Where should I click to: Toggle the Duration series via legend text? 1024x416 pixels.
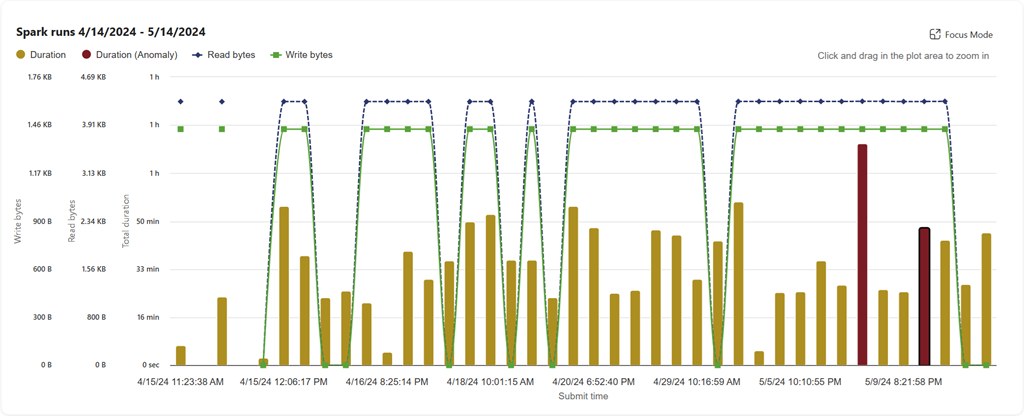tap(50, 55)
